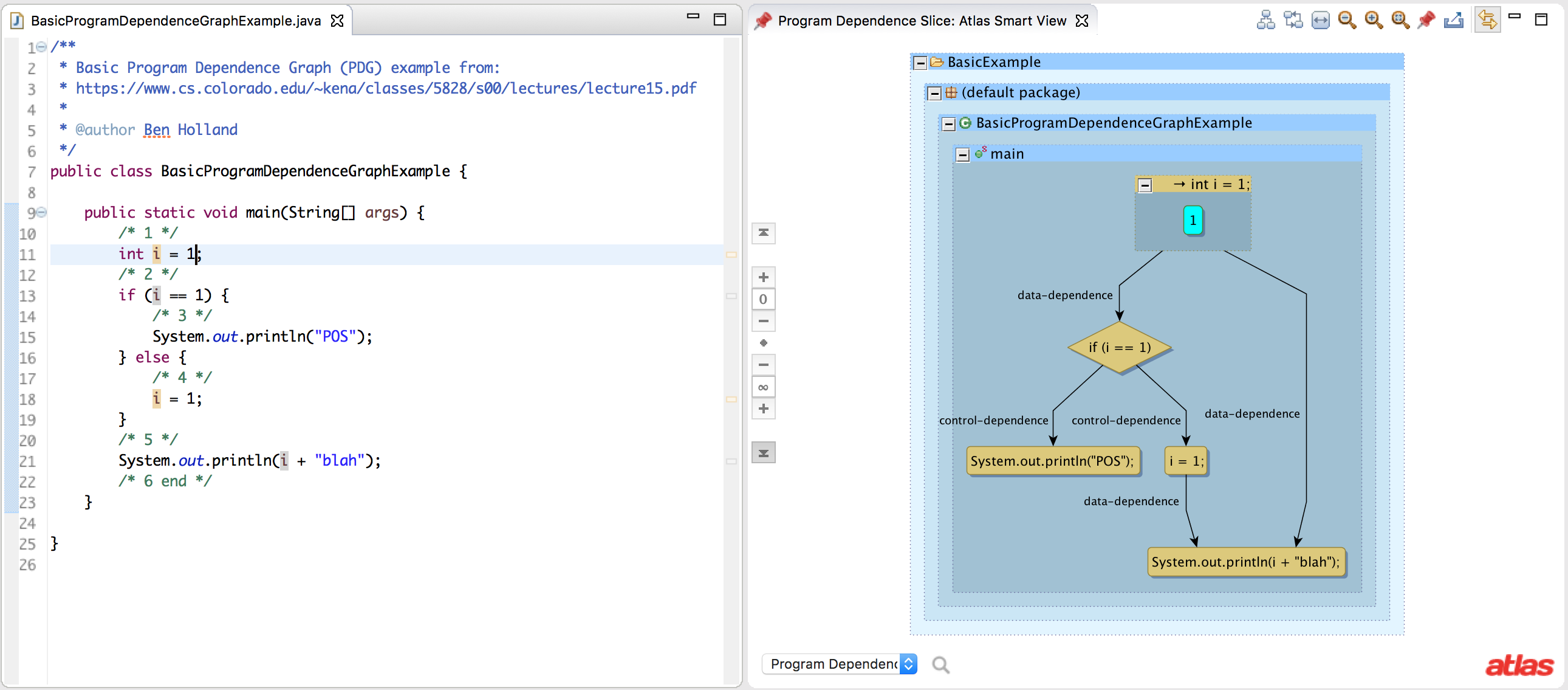The image size is (1568, 690).
Task: Toggle the link-with-selection yellow arrows button
Action: [1487, 20]
